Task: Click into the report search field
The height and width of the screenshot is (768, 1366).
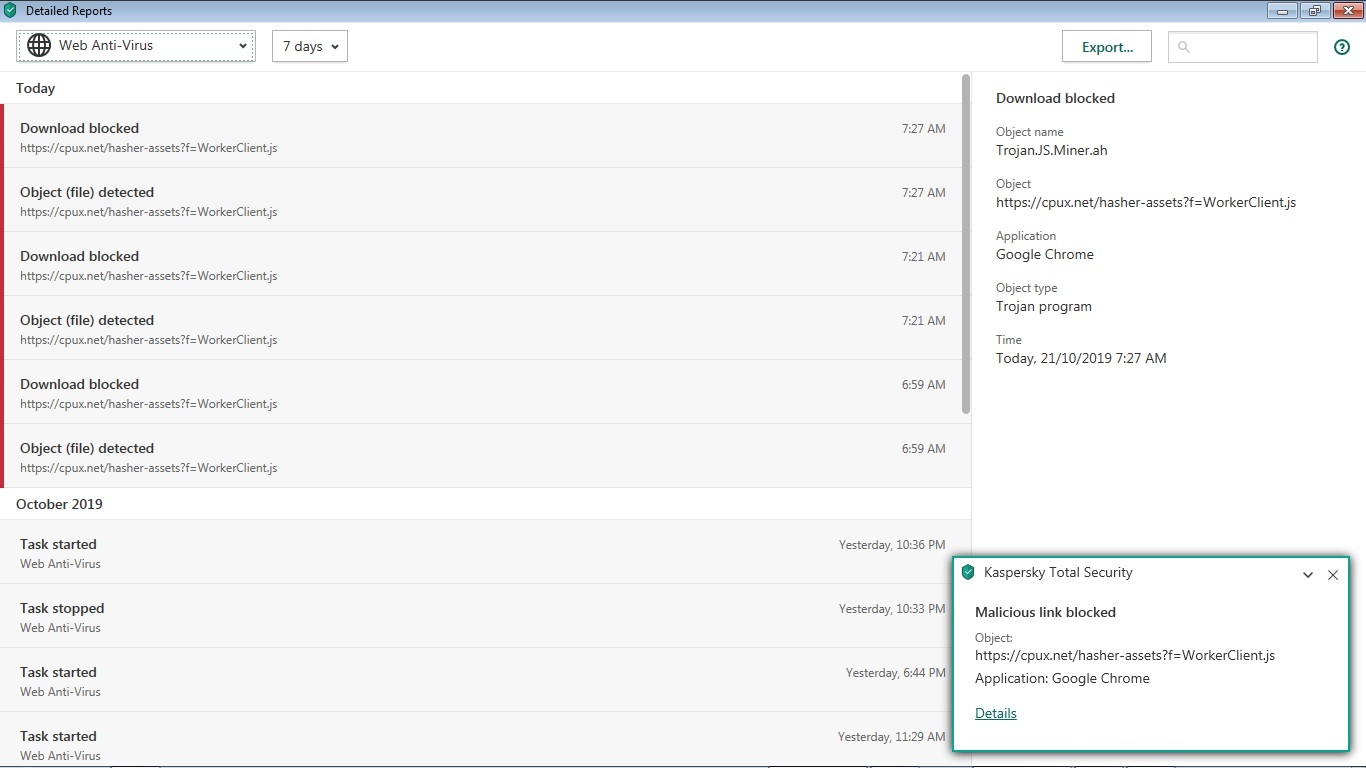Action: point(1243,47)
